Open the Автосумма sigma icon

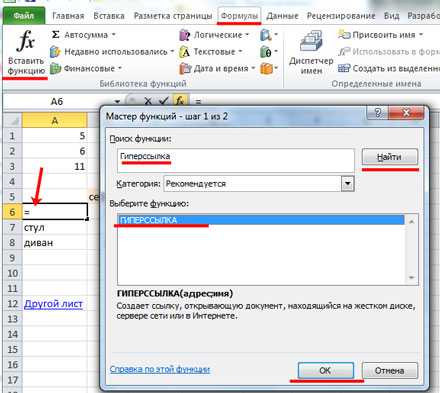pyautogui.click(x=56, y=35)
